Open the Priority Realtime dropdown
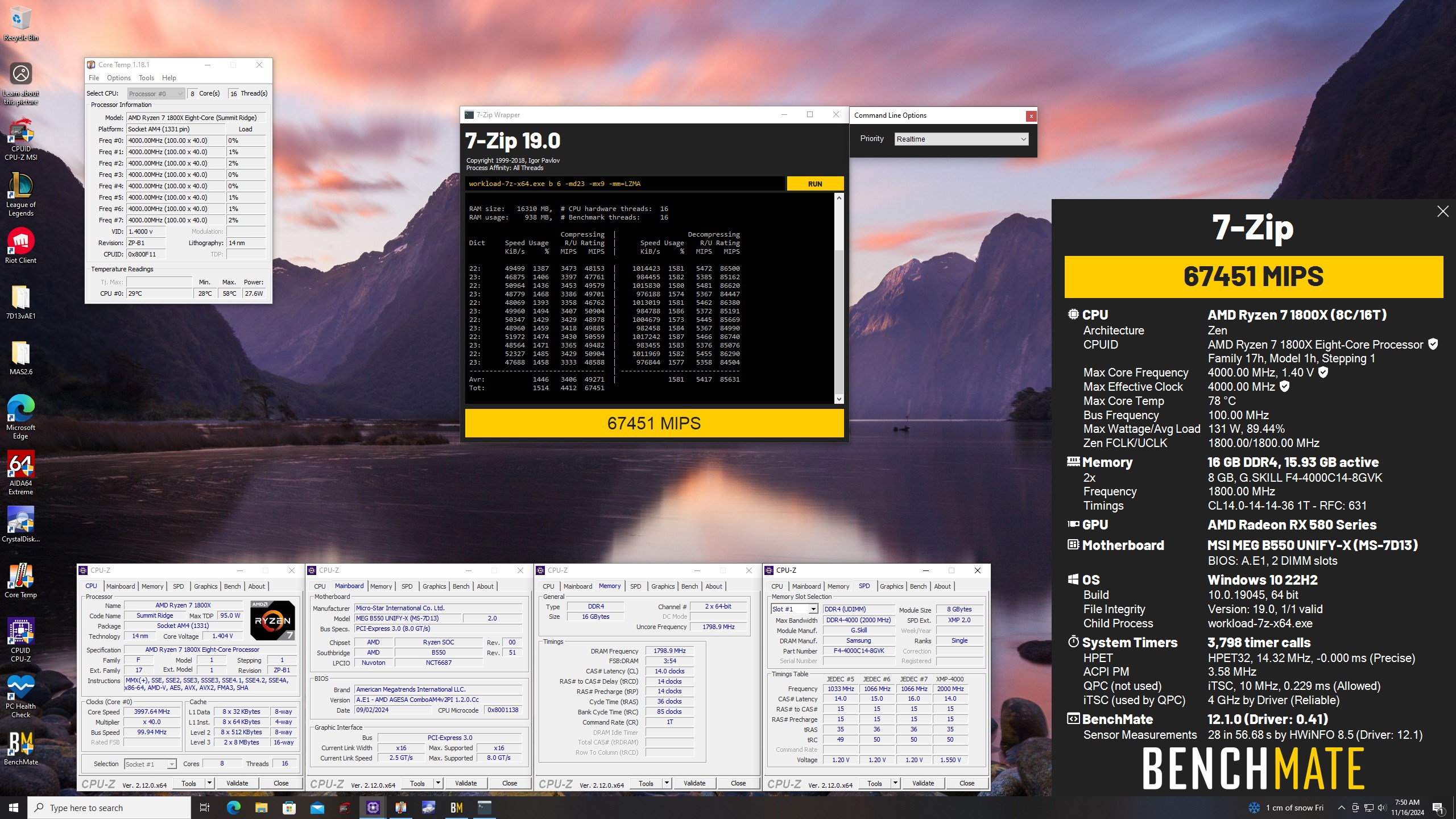This screenshot has height=819, width=1456. click(x=961, y=139)
